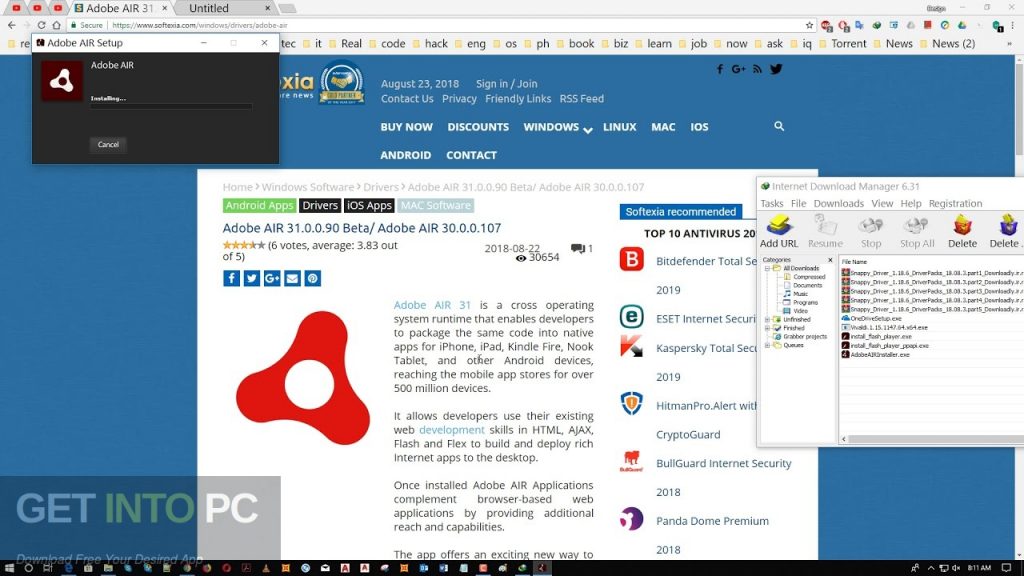The height and width of the screenshot is (576, 1024).
Task: Open Android Apps category tag
Action: click(259, 205)
